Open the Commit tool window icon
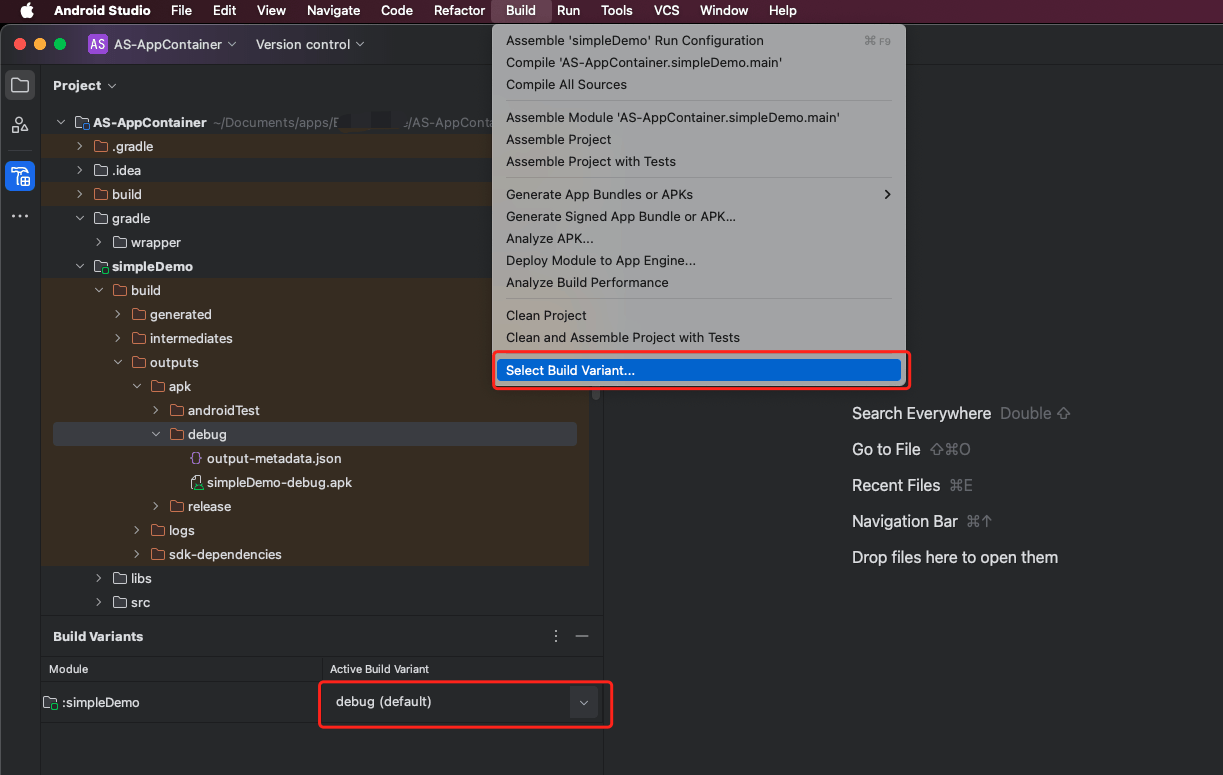This screenshot has height=775, width=1223. (x=20, y=125)
